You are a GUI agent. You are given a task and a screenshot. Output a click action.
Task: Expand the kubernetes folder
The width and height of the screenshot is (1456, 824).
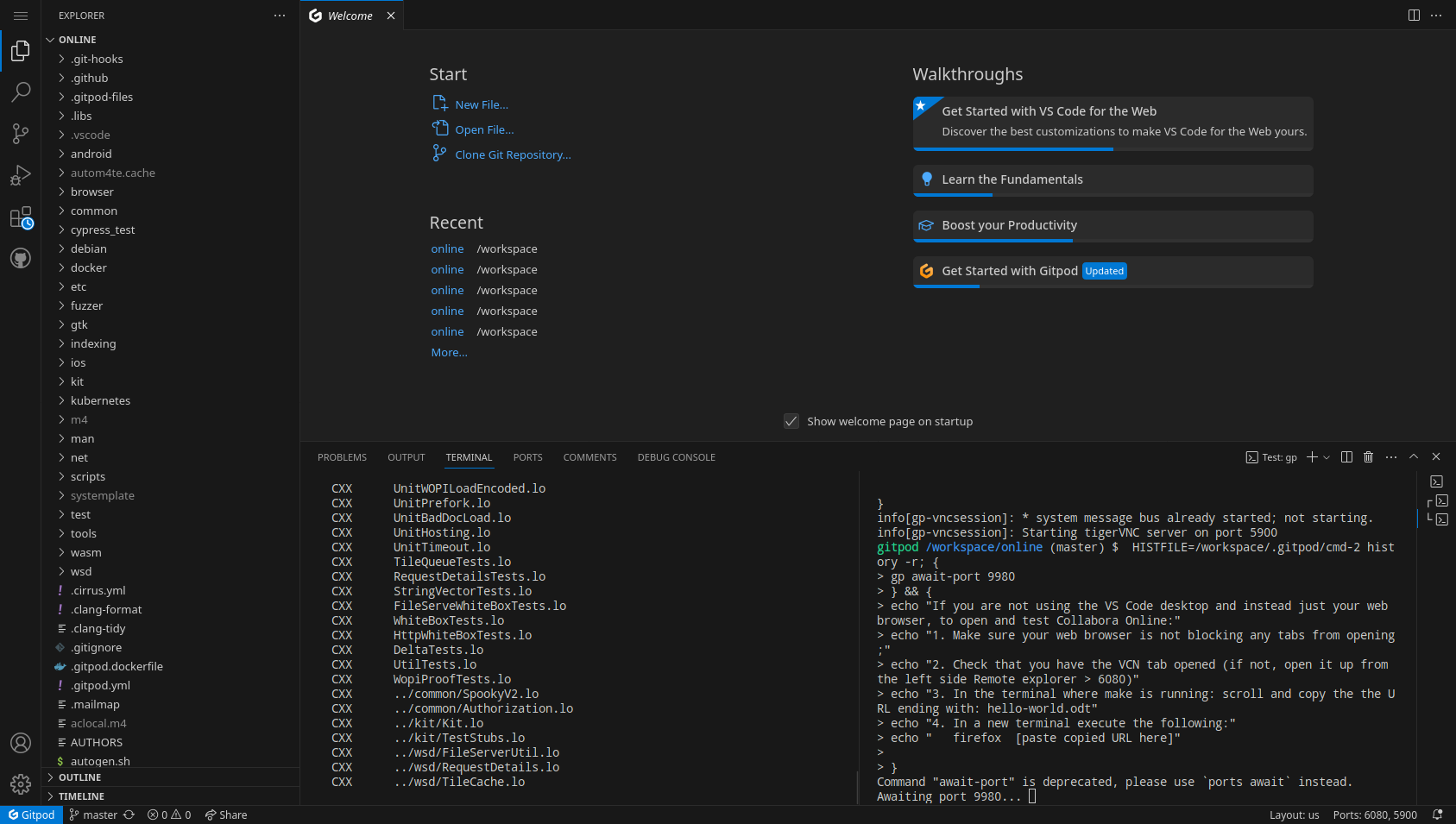coord(171,400)
